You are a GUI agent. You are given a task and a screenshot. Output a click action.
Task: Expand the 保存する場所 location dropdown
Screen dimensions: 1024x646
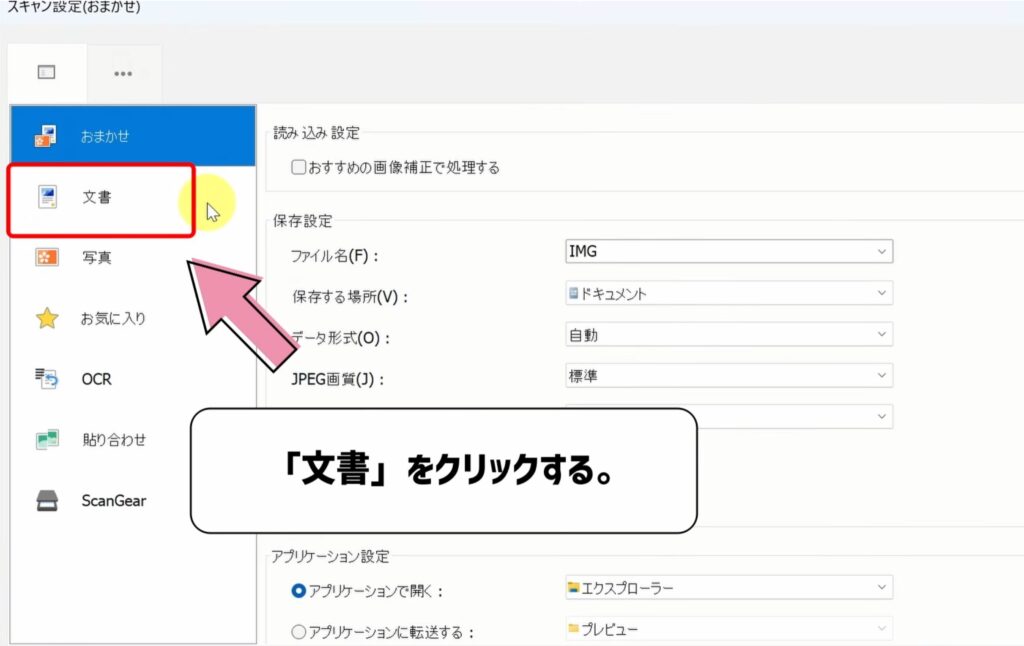point(882,293)
